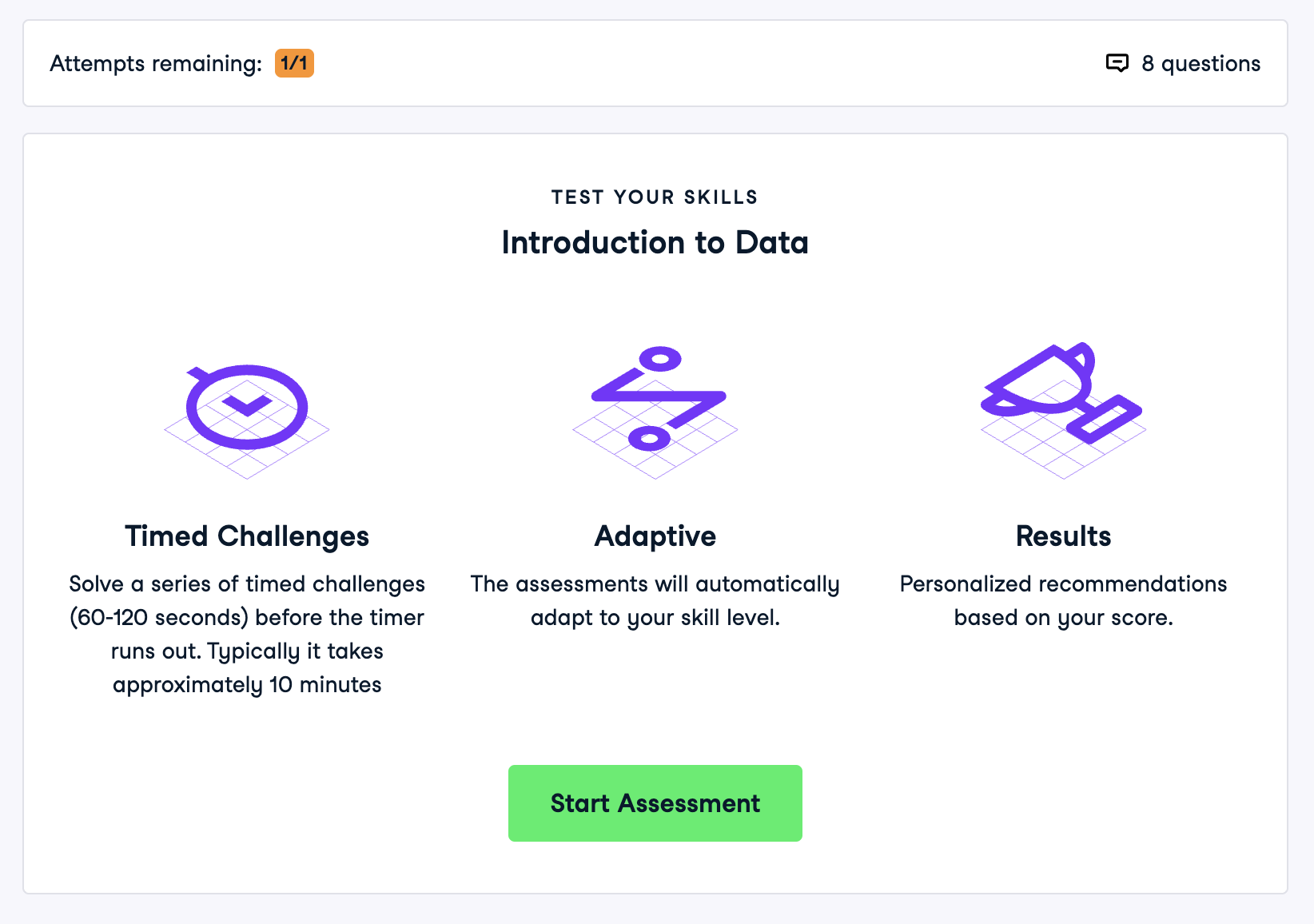Click the questions speech bubble icon

[1117, 63]
